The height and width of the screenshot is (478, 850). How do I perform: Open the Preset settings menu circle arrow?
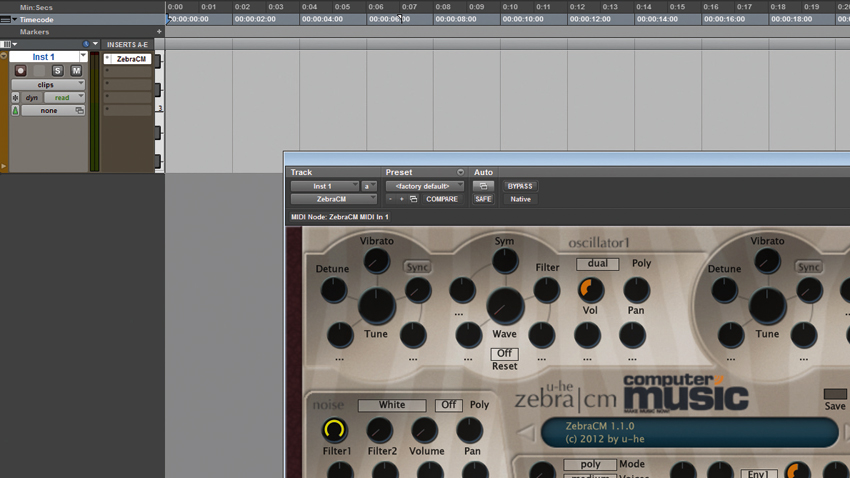pyautogui.click(x=460, y=172)
